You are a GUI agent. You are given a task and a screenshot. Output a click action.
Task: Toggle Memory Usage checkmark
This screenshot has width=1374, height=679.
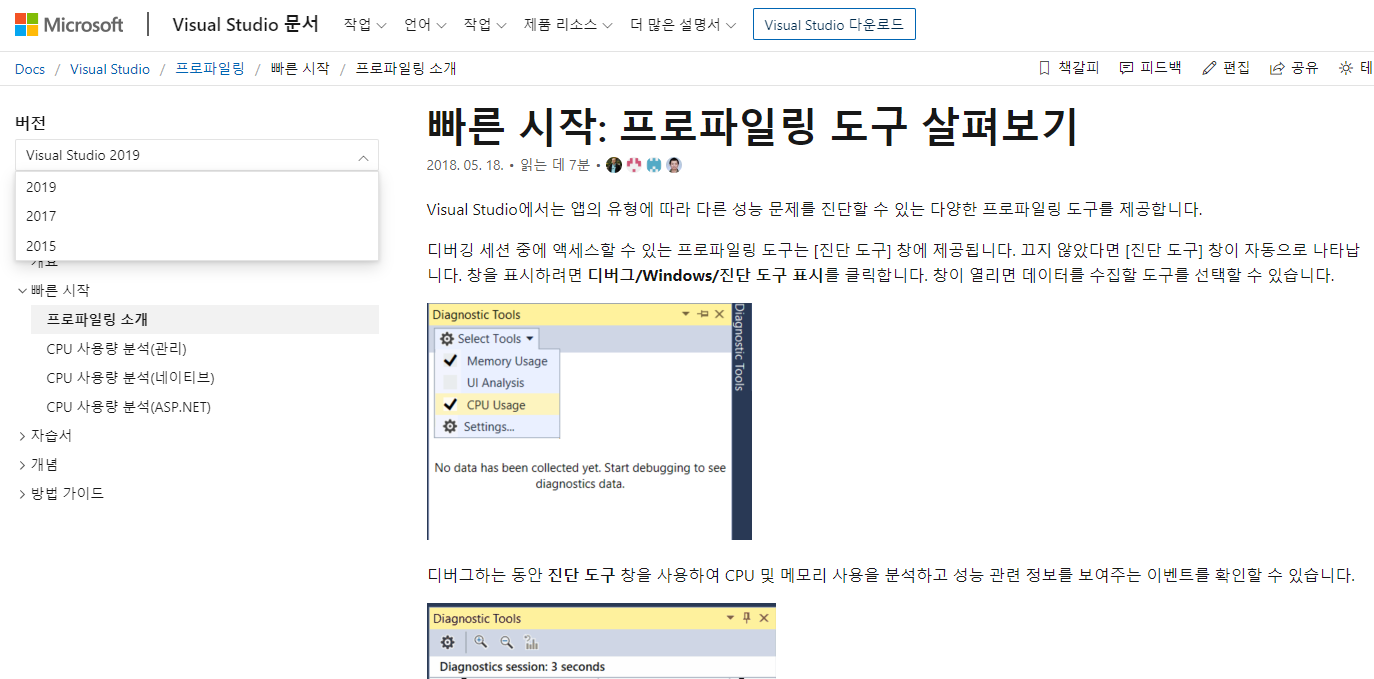[450, 361]
